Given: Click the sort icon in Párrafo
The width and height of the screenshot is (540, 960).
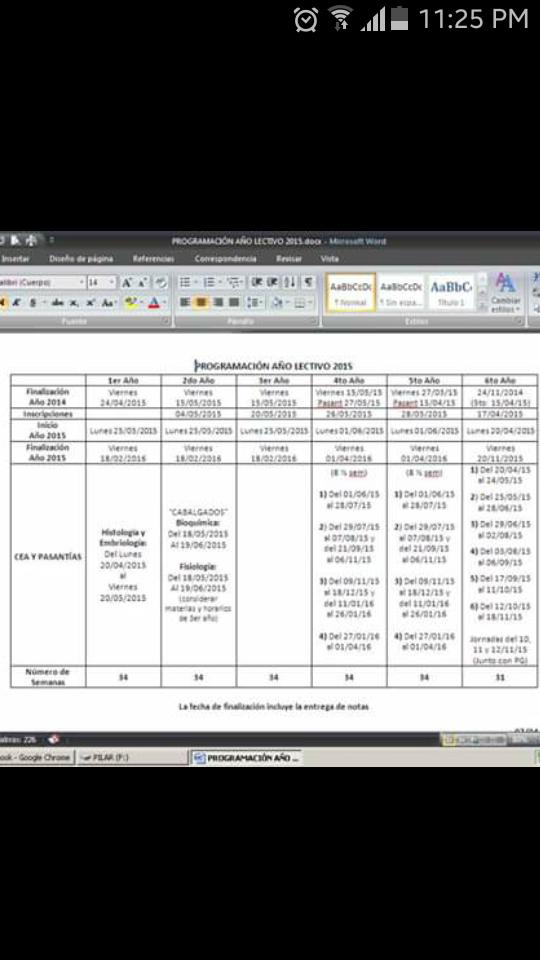Looking at the screenshot, I should pos(290,282).
